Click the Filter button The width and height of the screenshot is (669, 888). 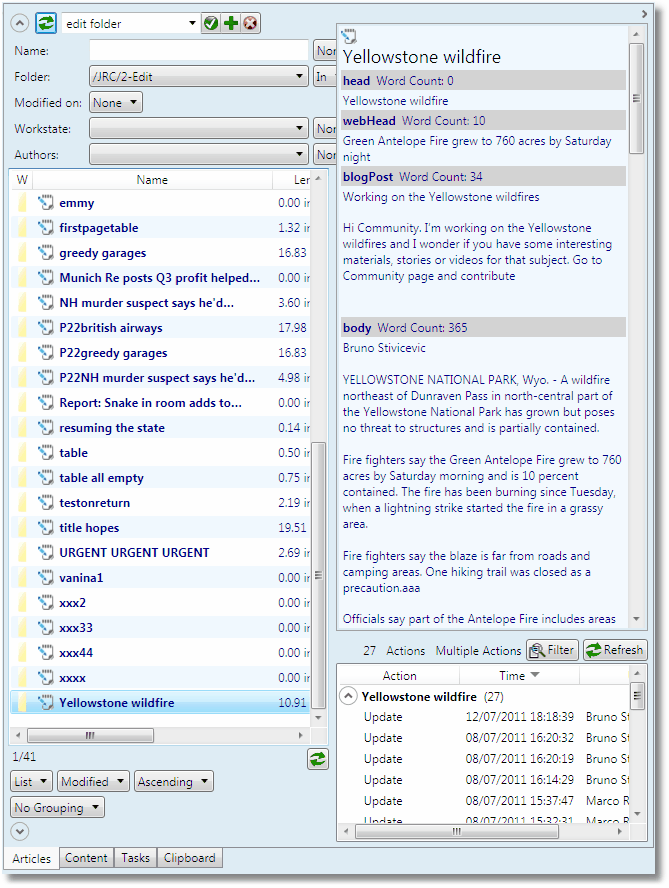pyautogui.click(x=552, y=650)
